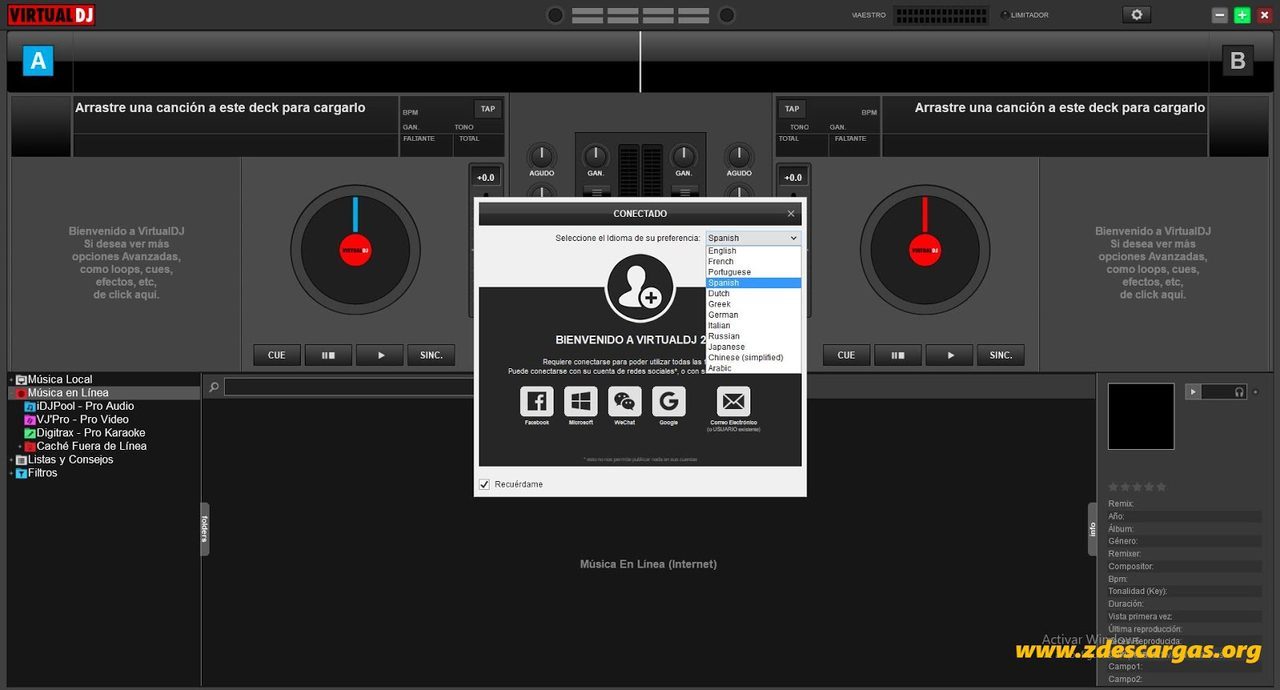Viewport: 1280px width, 690px height.
Task: Expand the Música Local folder
Action: click(x=11, y=380)
